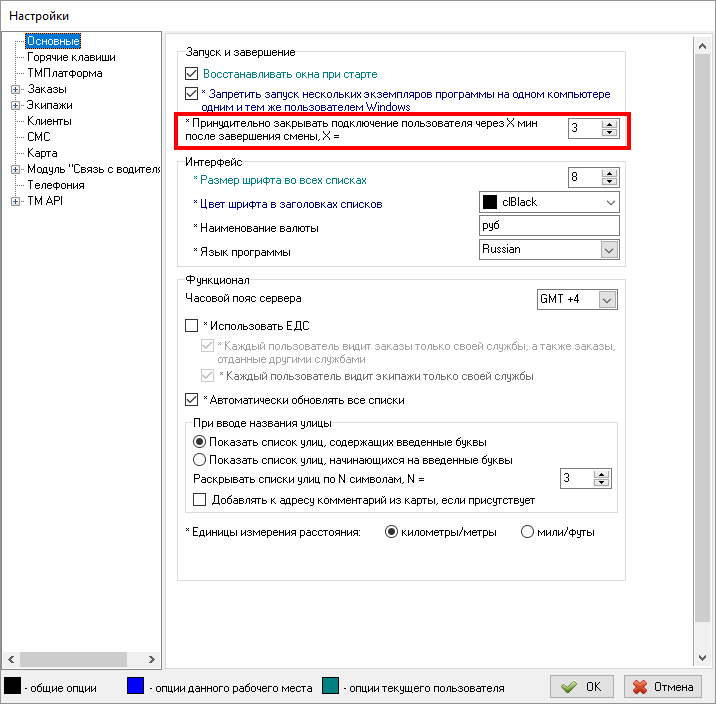The width and height of the screenshot is (716, 704).
Task: Select the Заказы tree item
Action: tap(47, 89)
